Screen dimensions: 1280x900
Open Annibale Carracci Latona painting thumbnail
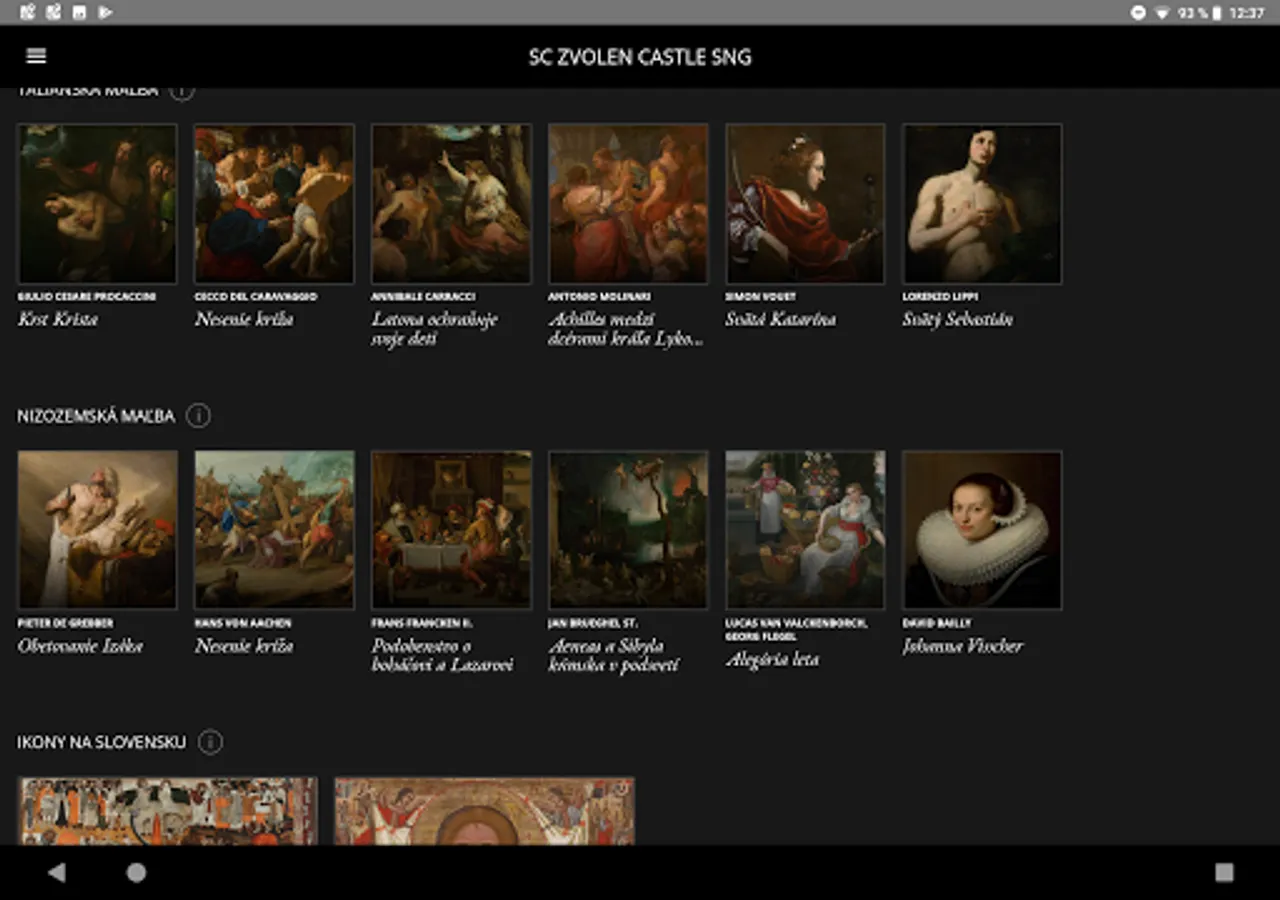tap(451, 204)
